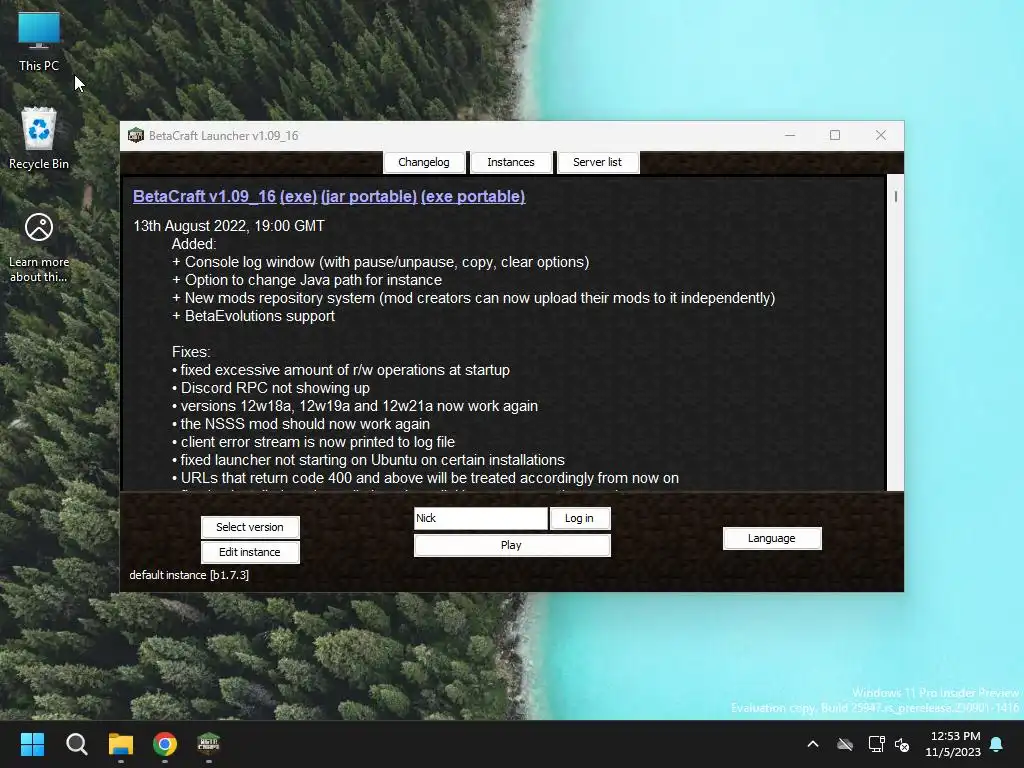Click 'default instance [b1.7.3]' status text
Screen dimensions: 1024x768
189,575
